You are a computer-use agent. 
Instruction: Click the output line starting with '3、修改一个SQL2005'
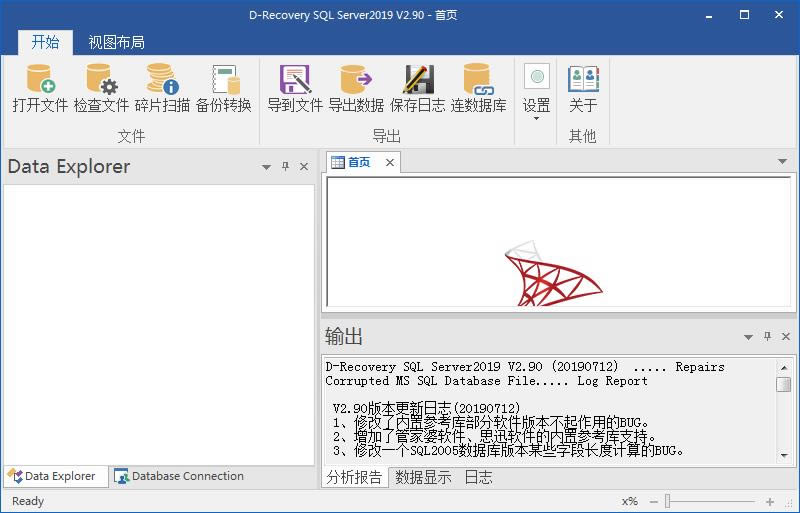pos(508,451)
